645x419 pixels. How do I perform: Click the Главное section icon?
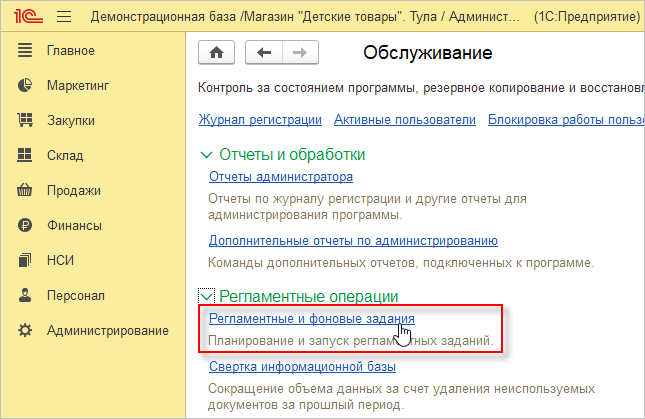[26, 50]
